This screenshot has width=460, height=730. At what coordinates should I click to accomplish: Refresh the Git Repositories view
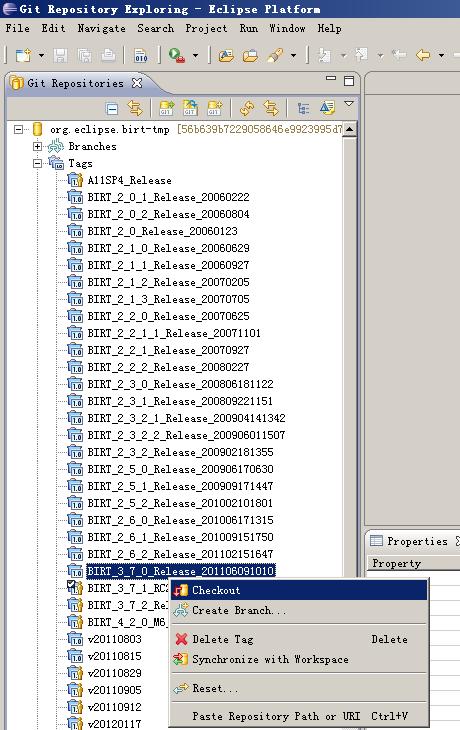247,108
